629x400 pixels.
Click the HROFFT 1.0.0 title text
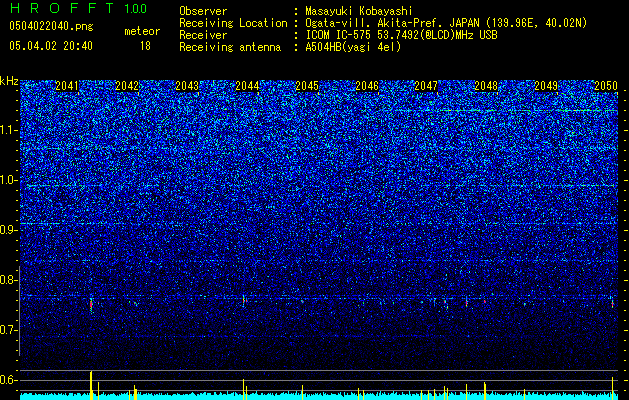click(79, 8)
